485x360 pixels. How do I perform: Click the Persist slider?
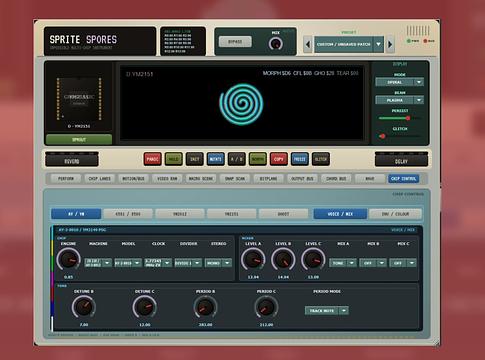pyautogui.click(x=399, y=118)
